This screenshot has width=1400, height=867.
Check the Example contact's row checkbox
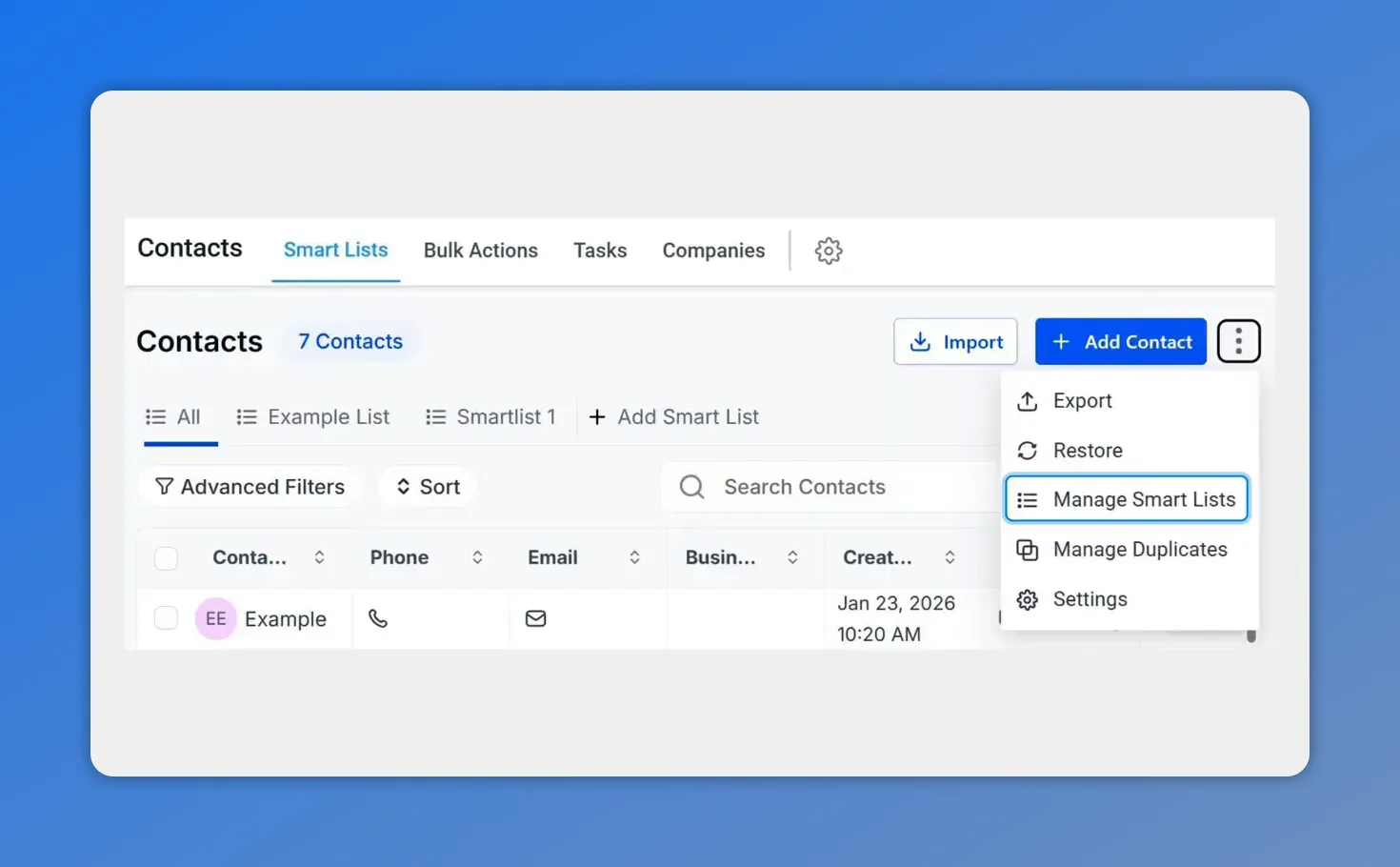coord(166,617)
